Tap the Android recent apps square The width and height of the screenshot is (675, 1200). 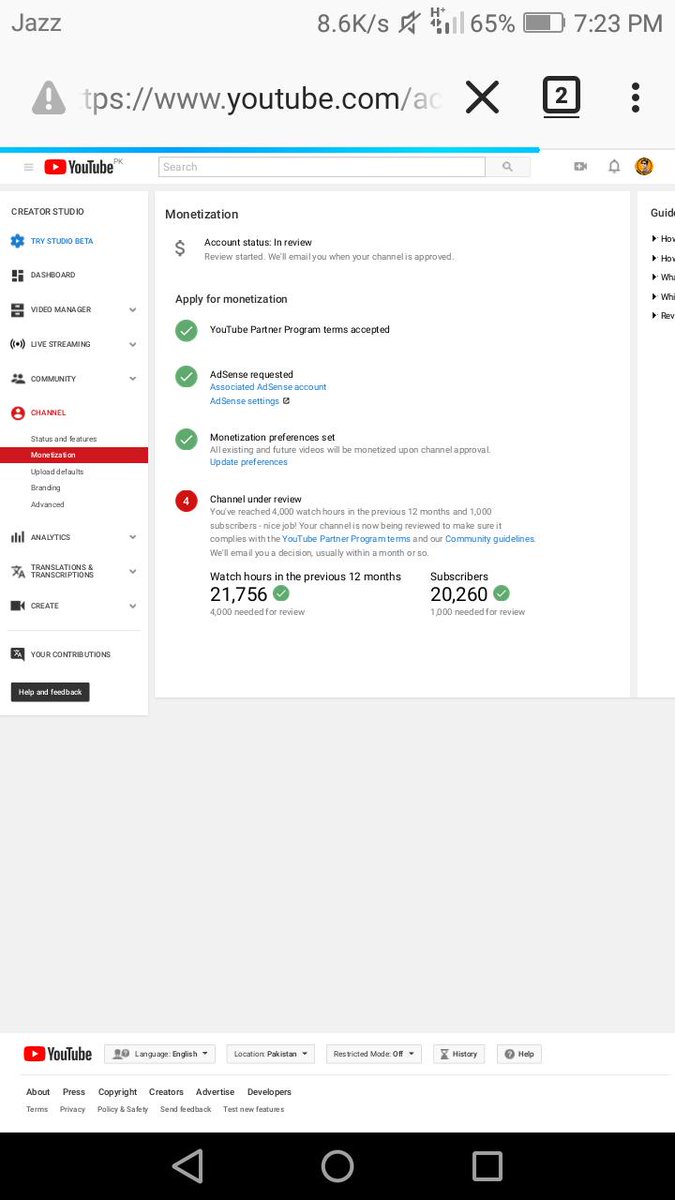[487, 1166]
